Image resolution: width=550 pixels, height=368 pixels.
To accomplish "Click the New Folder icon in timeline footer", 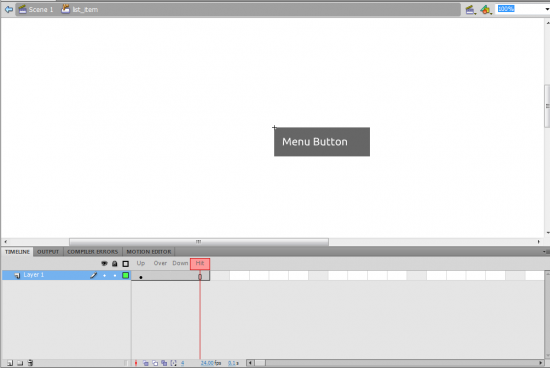I will click(x=20, y=363).
